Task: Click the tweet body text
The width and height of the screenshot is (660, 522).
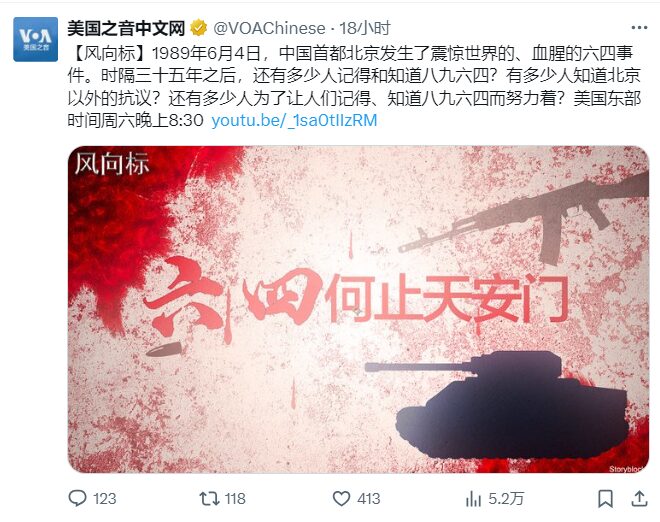Action: coord(354,87)
